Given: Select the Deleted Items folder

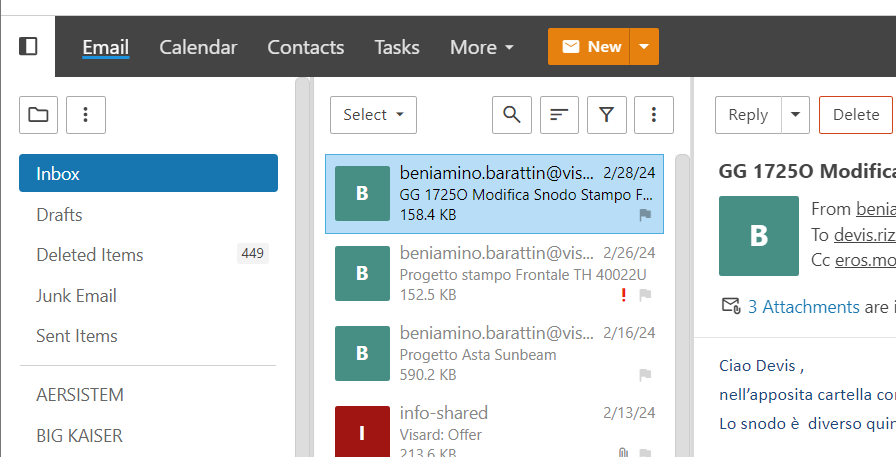Looking at the screenshot, I should (90, 255).
